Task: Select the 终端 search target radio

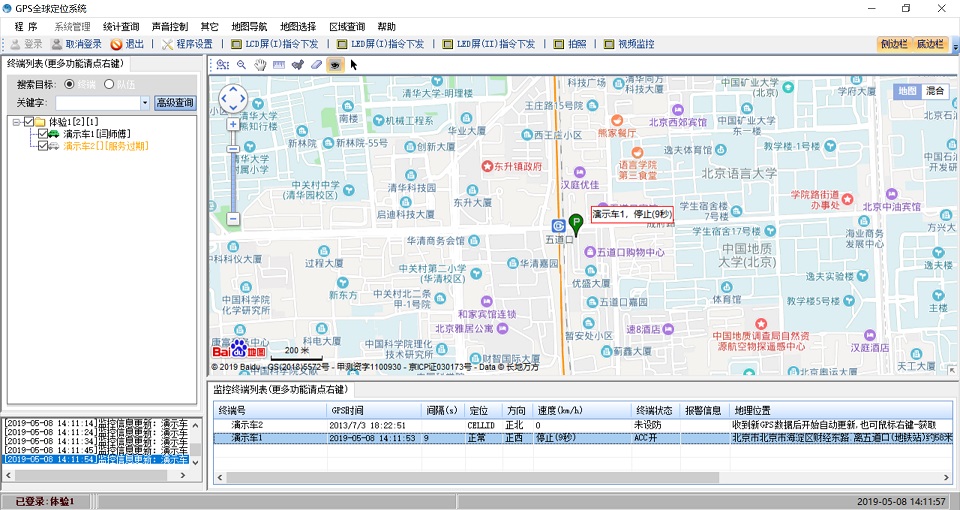Action: tap(69, 84)
